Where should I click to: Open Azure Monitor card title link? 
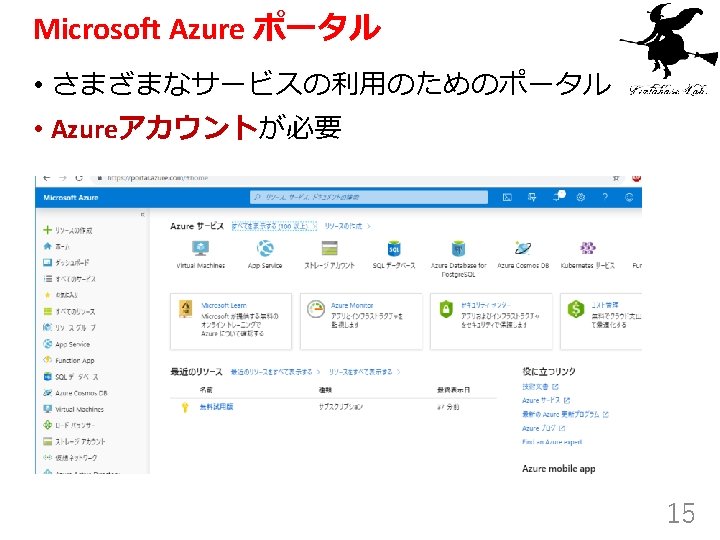pos(352,305)
